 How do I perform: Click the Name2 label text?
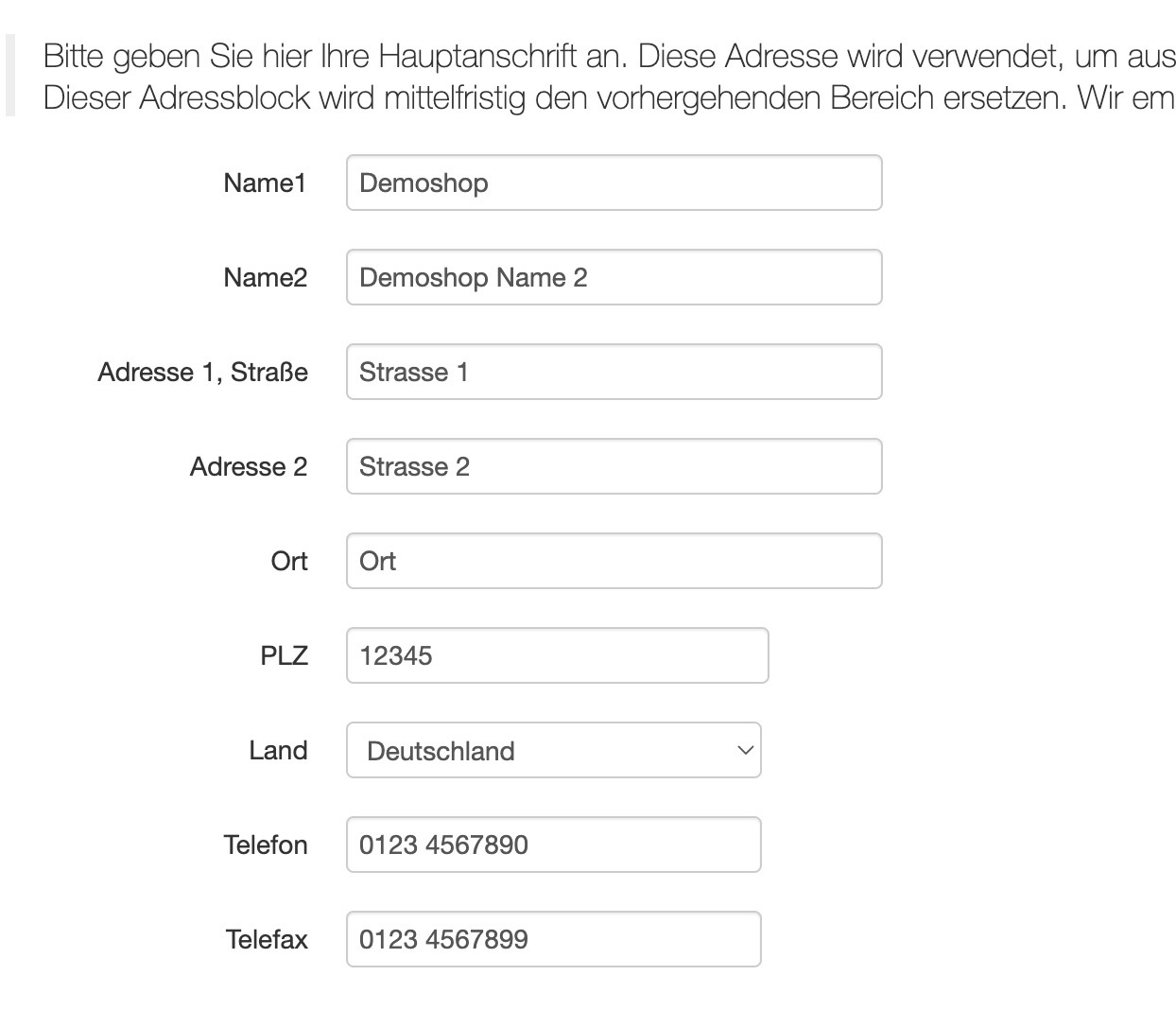click(x=265, y=277)
